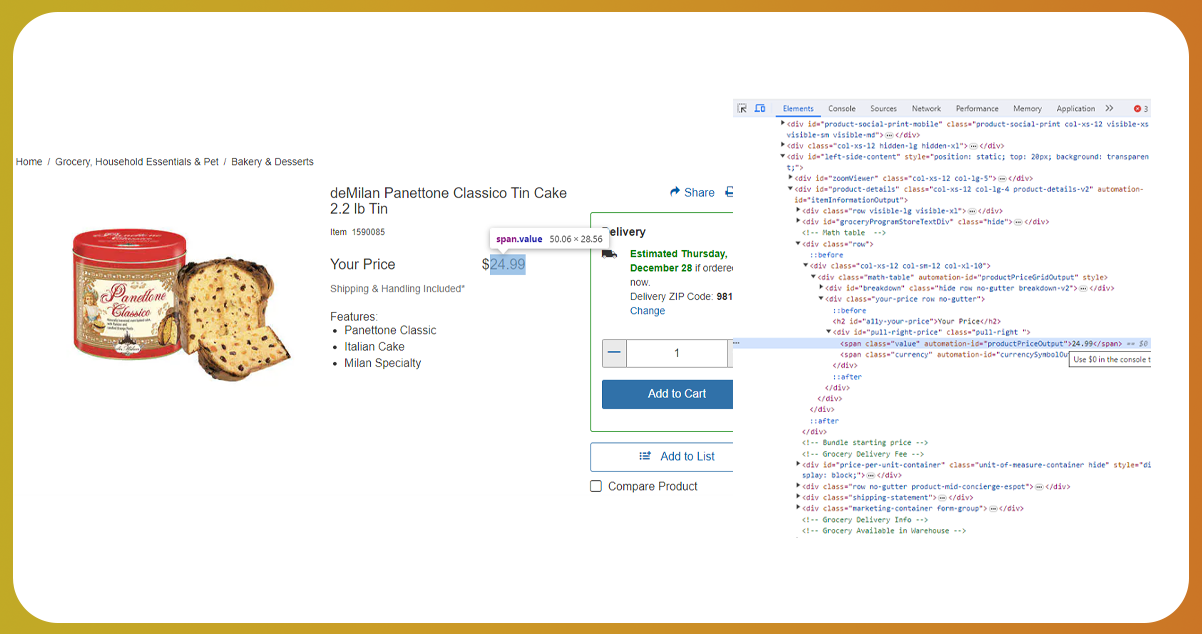Collapse the product-details div node
Image resolution: width=1202 pixels, height=634 pixels.
coord(791,189)
